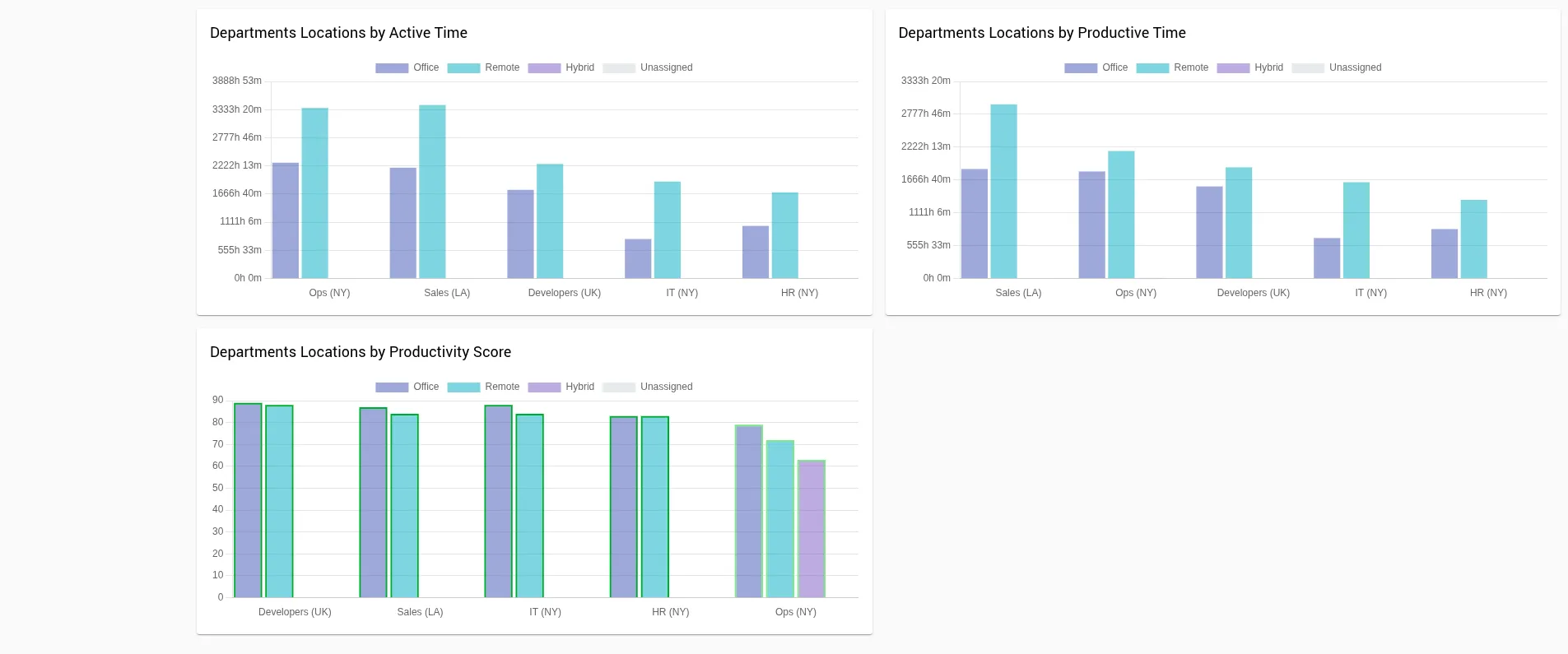Click 'Developers (UK)' axis label in Productive Time

[x=1254, y=293]
